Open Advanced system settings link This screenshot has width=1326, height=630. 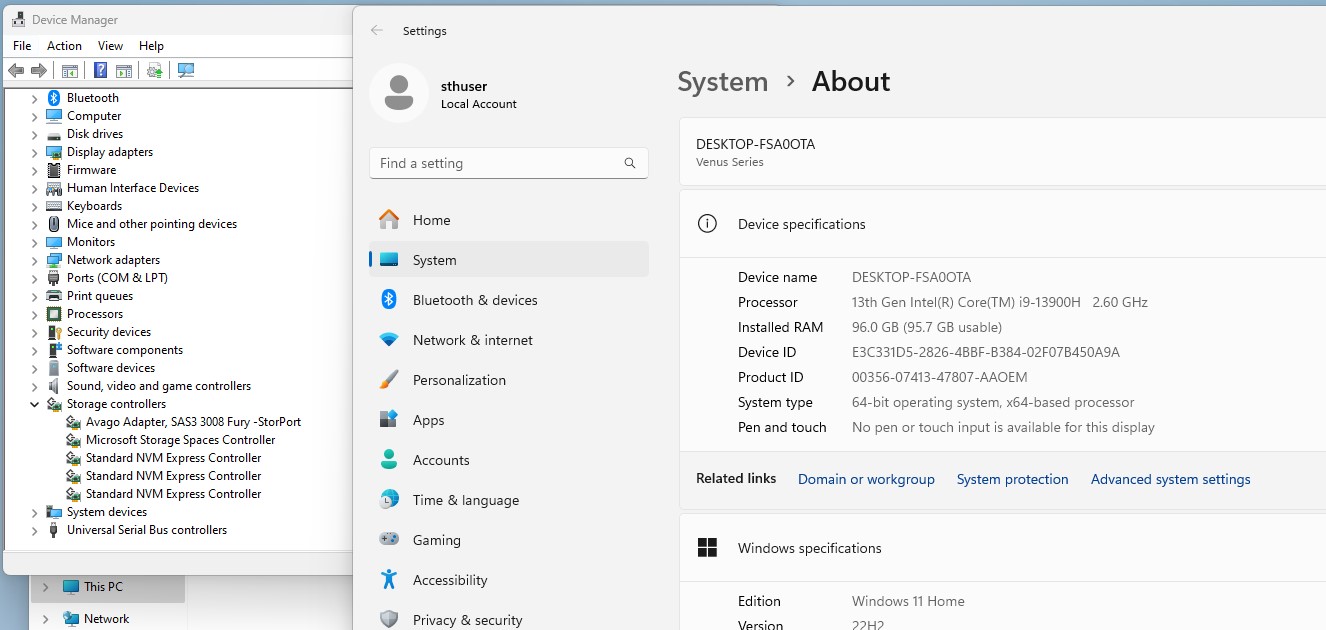[x=1170, y=479]
